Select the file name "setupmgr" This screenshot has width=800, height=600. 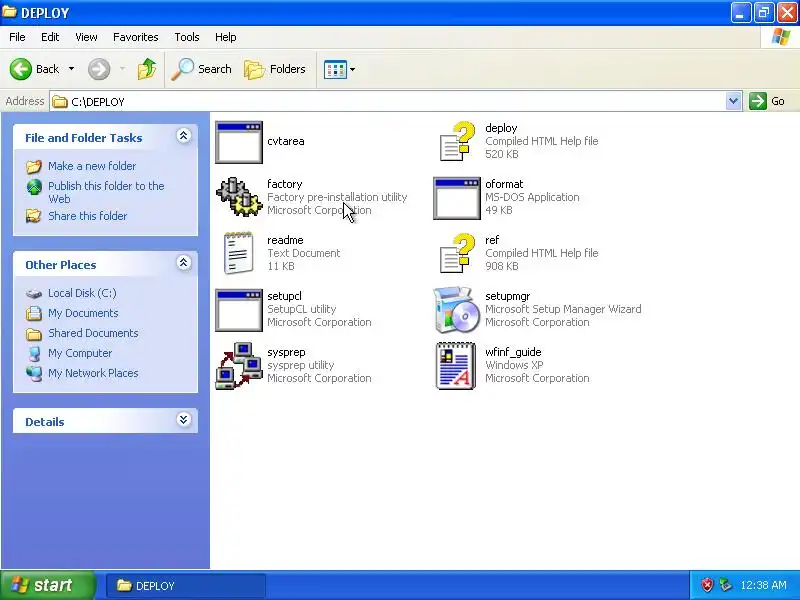[508, 296]
